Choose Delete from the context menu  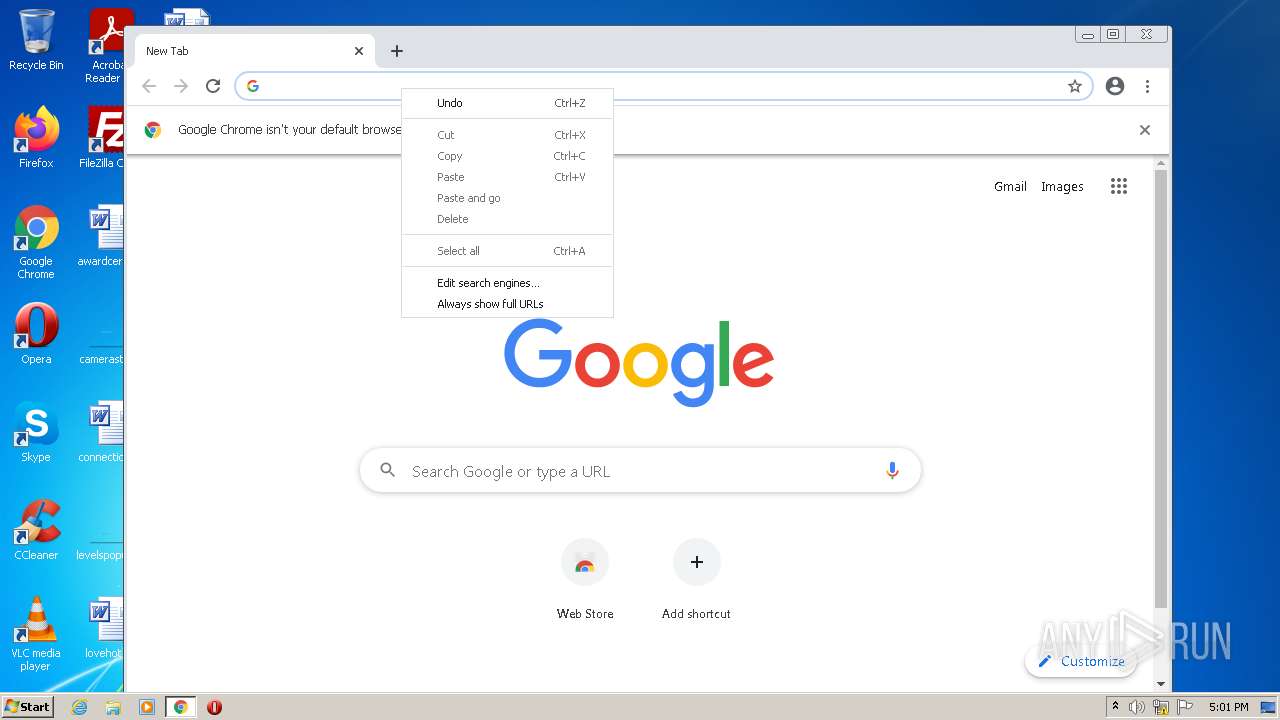tap(507, 219)
